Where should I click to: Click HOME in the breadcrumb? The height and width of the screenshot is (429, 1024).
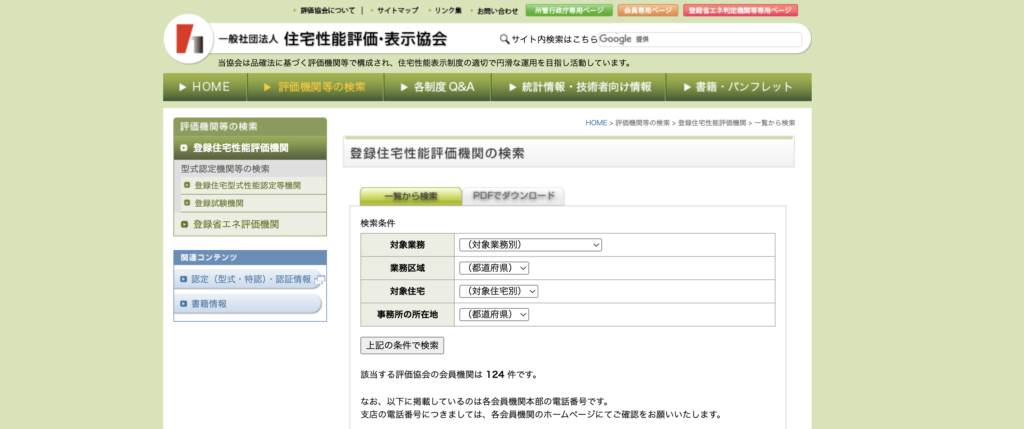point(596,123)
